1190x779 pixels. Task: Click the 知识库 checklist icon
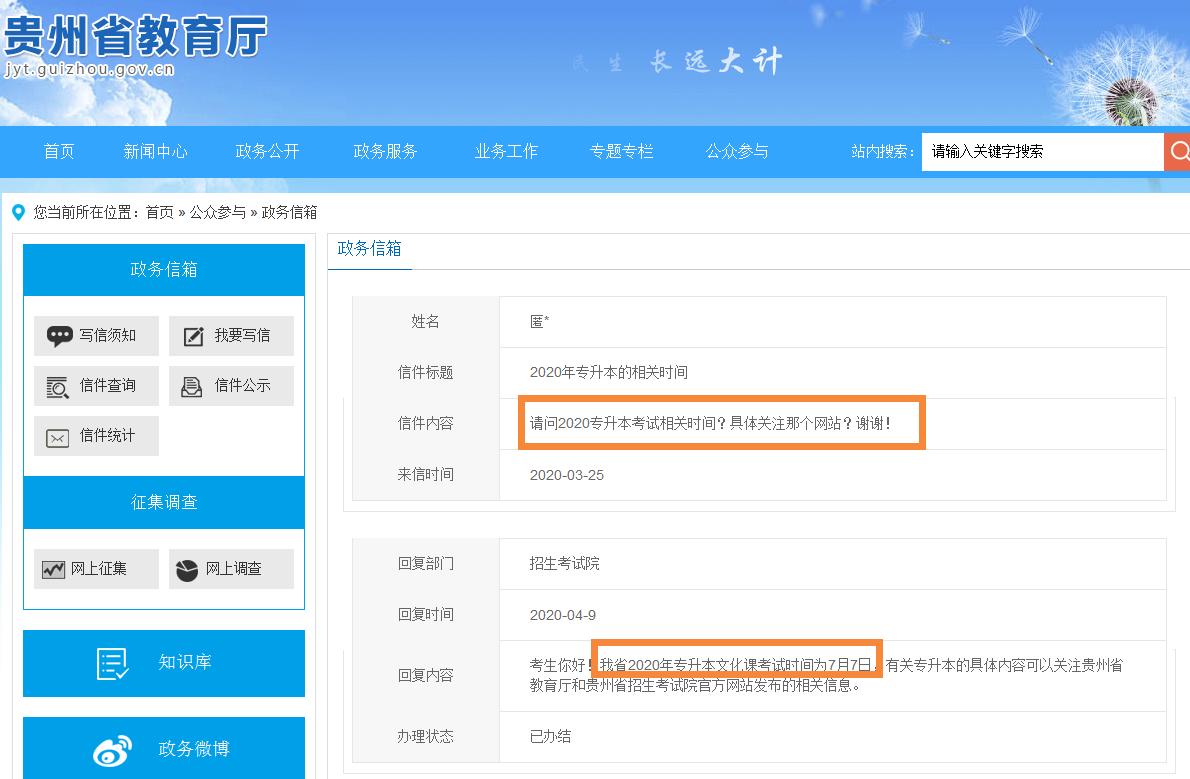click(113, 663)
